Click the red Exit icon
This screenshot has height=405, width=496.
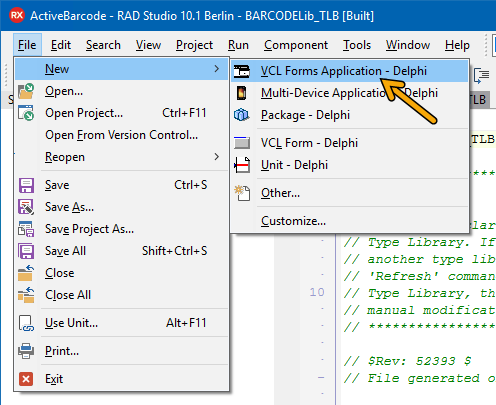click(26, 379)
